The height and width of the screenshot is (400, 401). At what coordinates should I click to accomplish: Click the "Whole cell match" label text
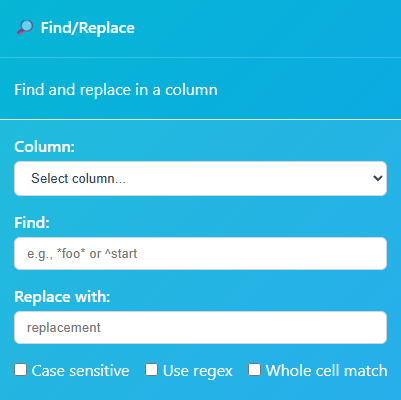(326, 371)
